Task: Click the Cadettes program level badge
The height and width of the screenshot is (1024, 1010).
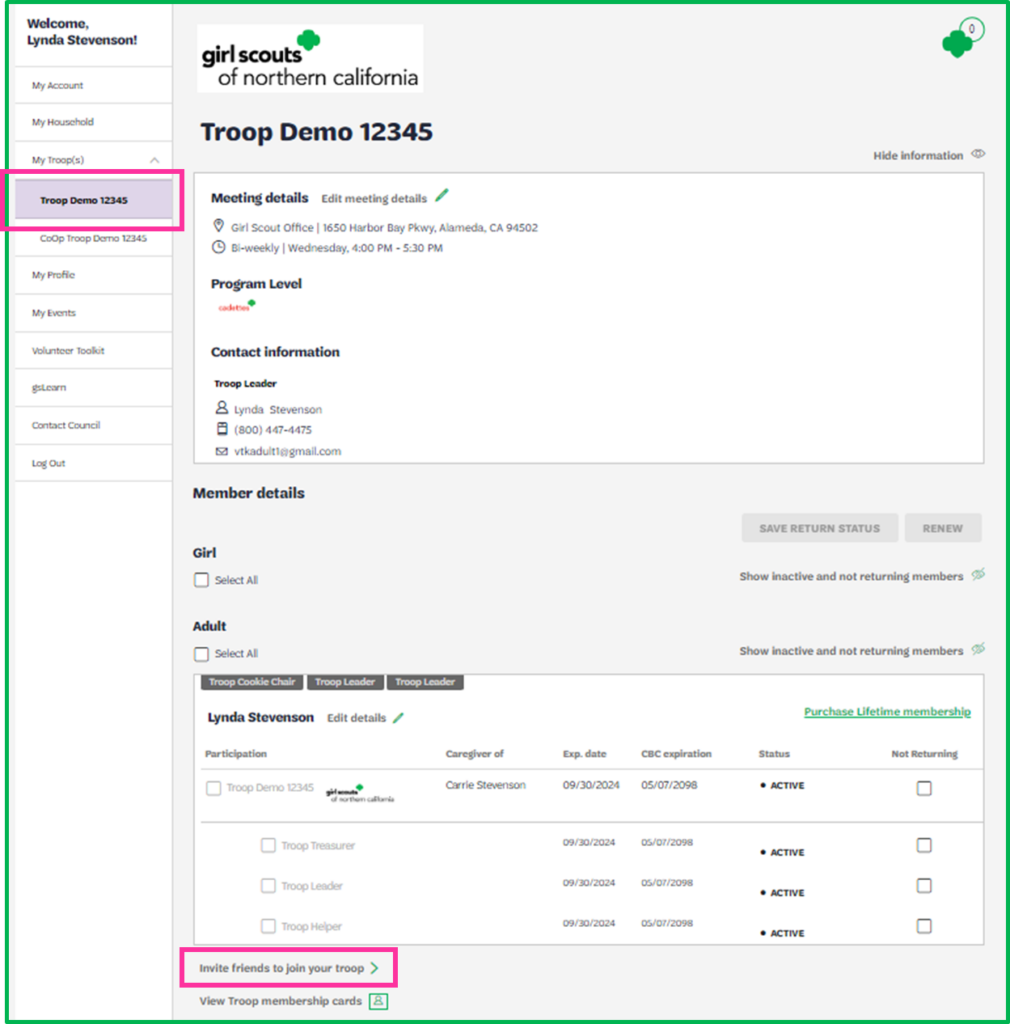Action: (x=236, y=306)
